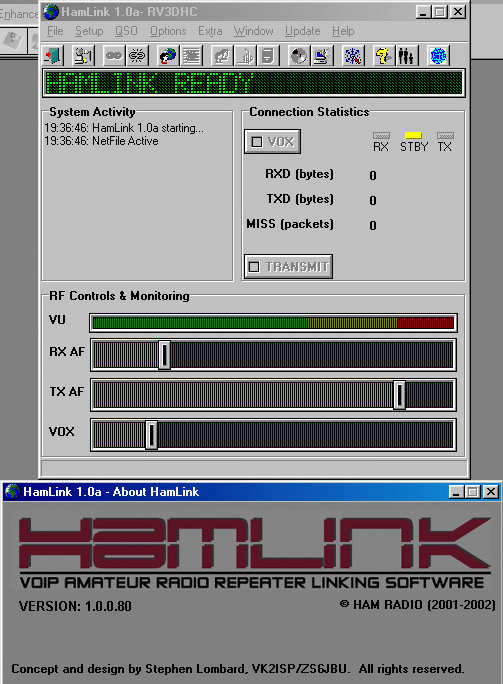Enable the VOX checkbox
The height and width of the screenshot is (684, 503).
point(257,142)
